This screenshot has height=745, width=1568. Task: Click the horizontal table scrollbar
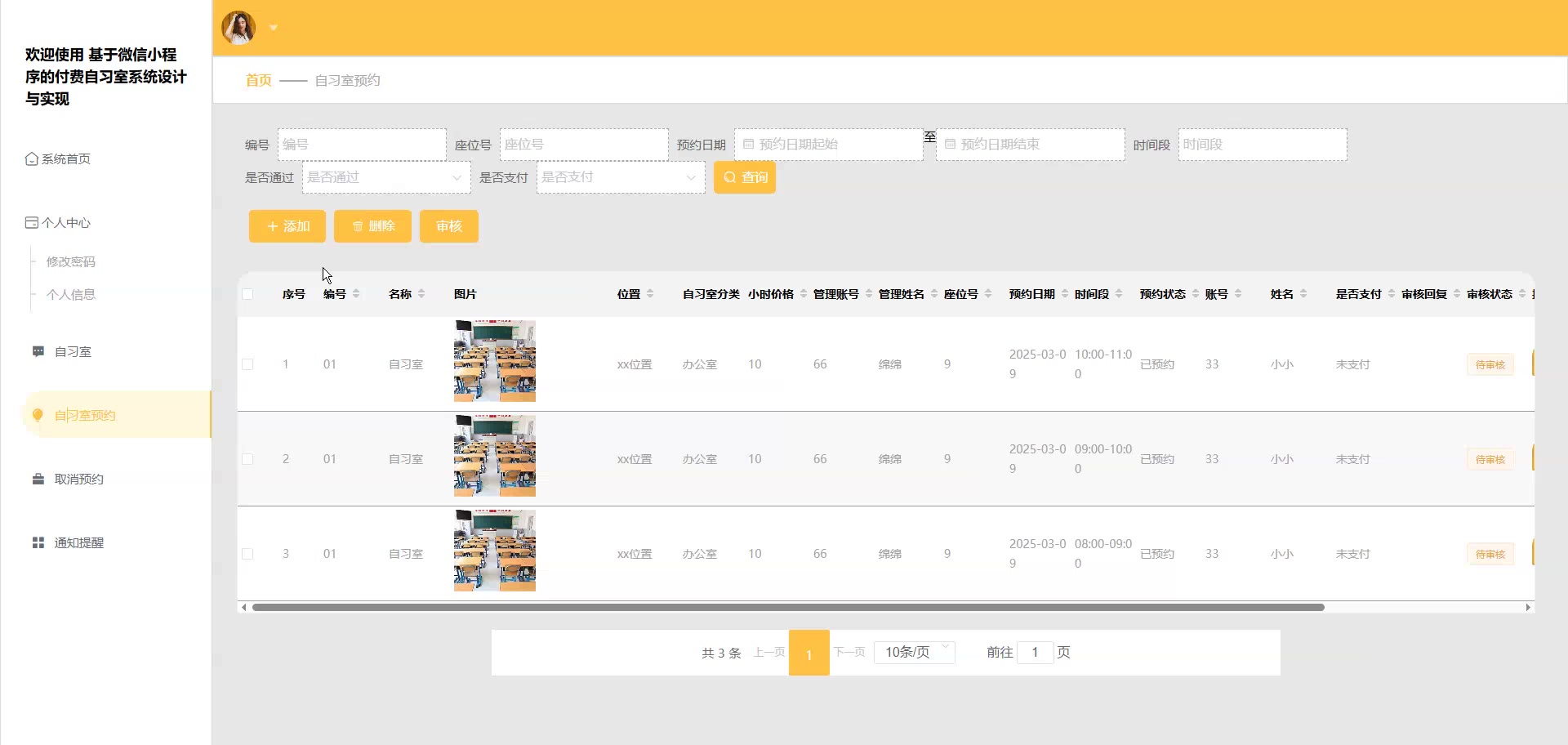pyautogui.click(x=787, y=608)
